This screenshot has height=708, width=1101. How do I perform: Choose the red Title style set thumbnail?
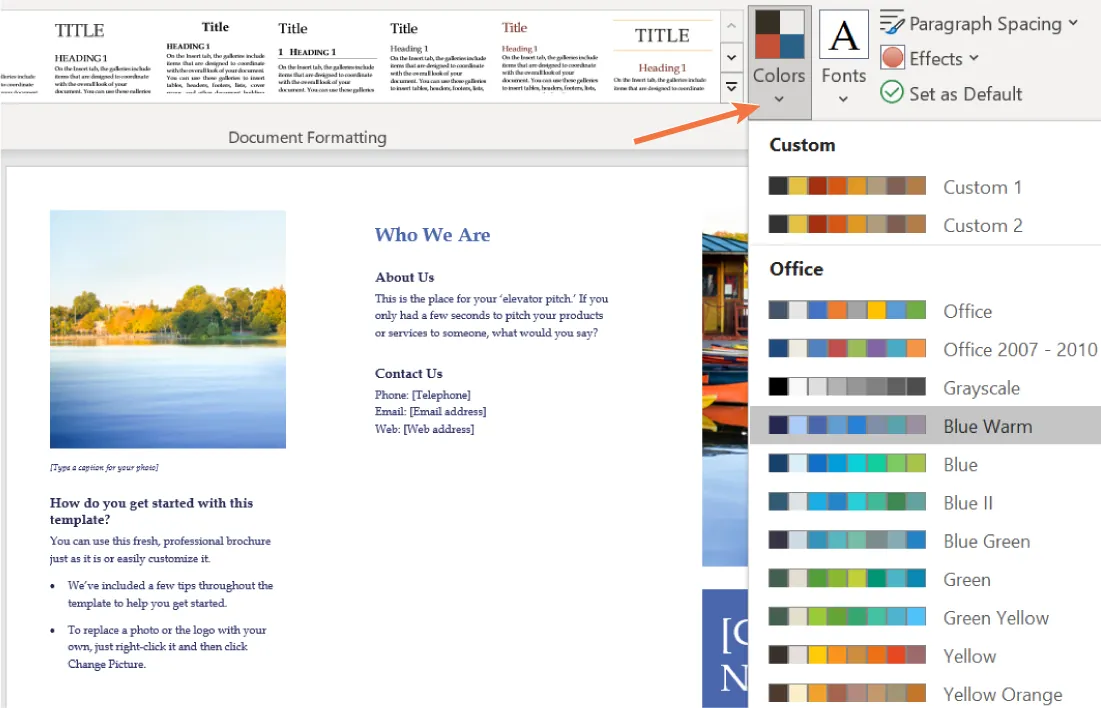[550, 55]
